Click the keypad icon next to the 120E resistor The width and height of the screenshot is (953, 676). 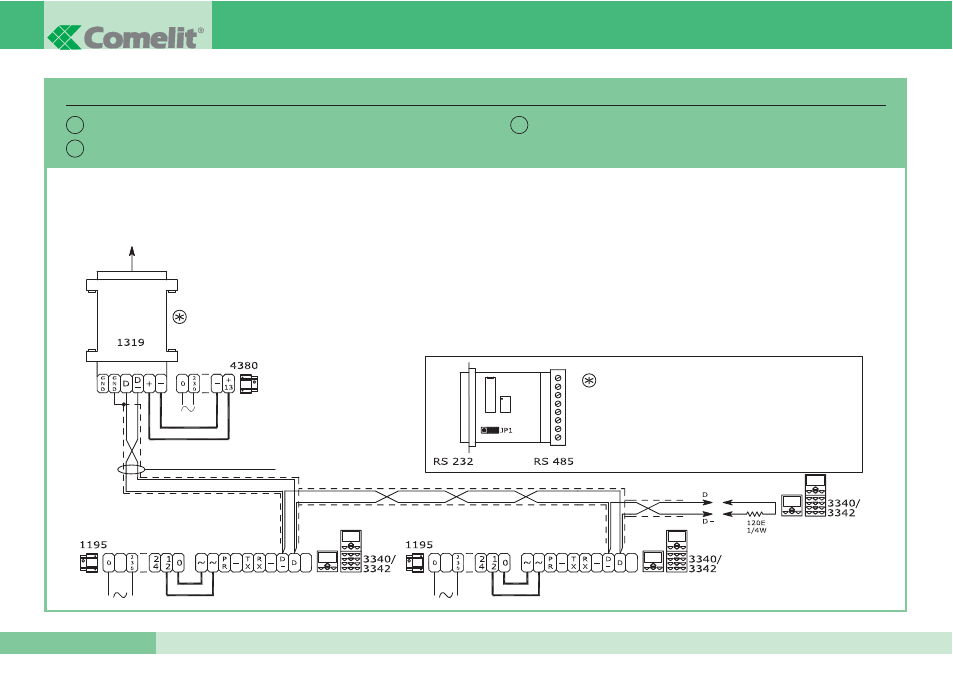[815, 495]
